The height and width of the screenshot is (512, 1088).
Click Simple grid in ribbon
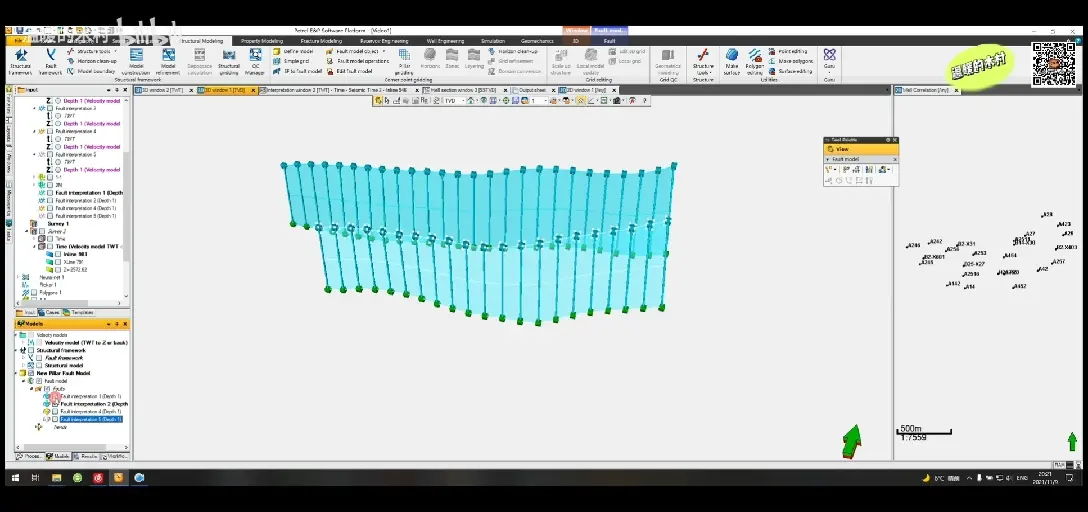tap(292, 61)
